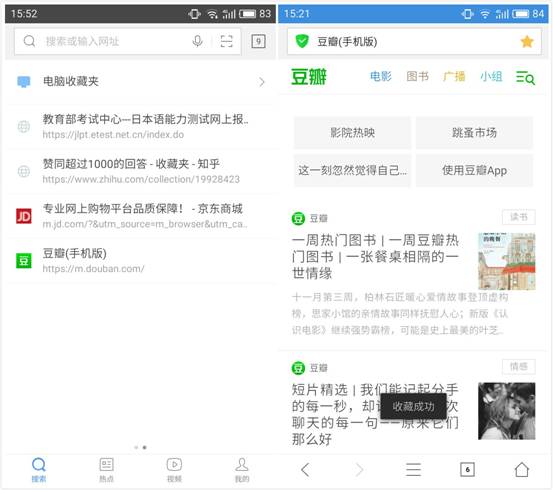Open bookmark 赞同超过1000的回答 - 收藏夹 - 知乎
Image resolution: width=553 pixels, height=490 pixels.
(x=141, y=171)
